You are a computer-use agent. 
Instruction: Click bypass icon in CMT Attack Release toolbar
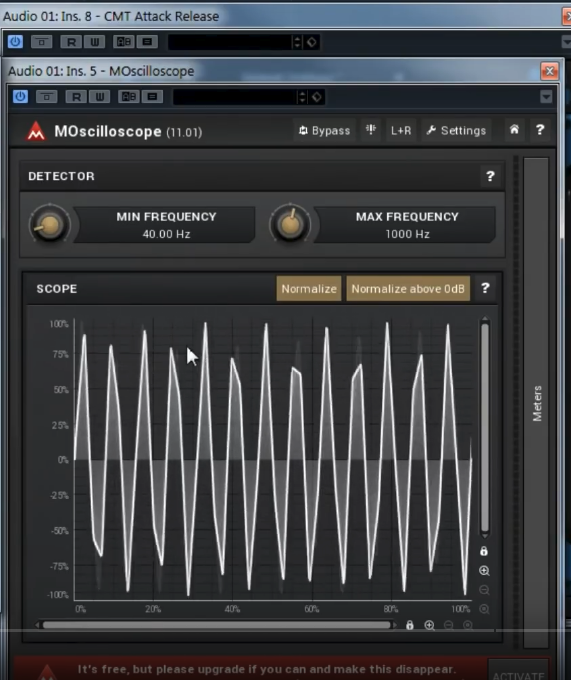coord(42,42)
